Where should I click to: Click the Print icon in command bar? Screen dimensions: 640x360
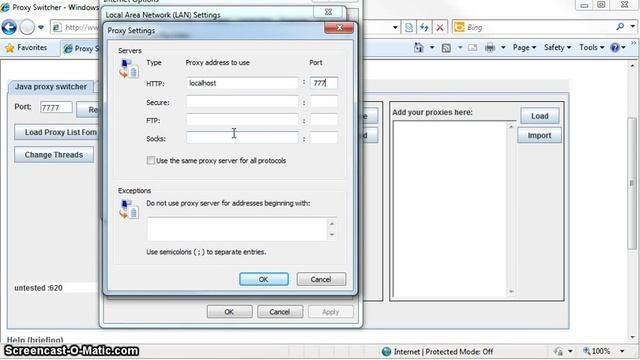(x=490, y=48)
